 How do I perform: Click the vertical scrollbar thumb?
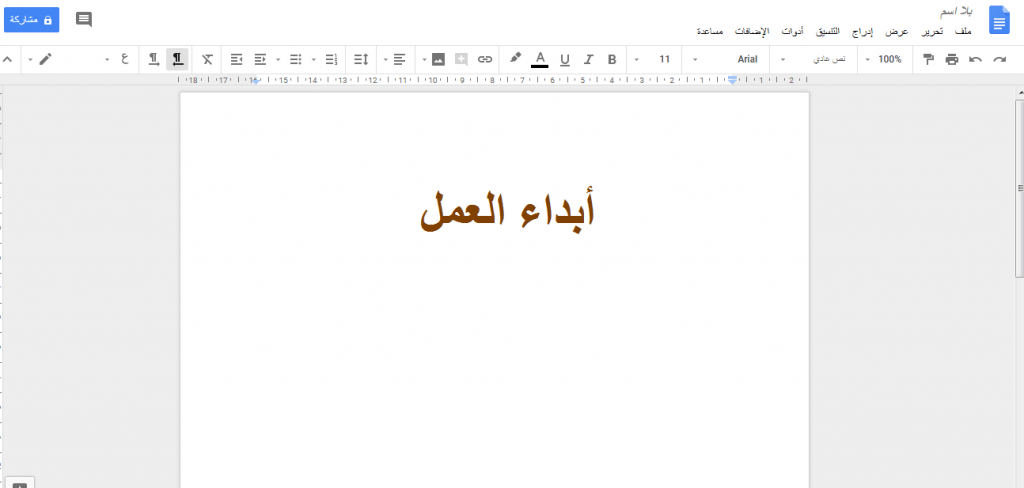coord(1019,188)
